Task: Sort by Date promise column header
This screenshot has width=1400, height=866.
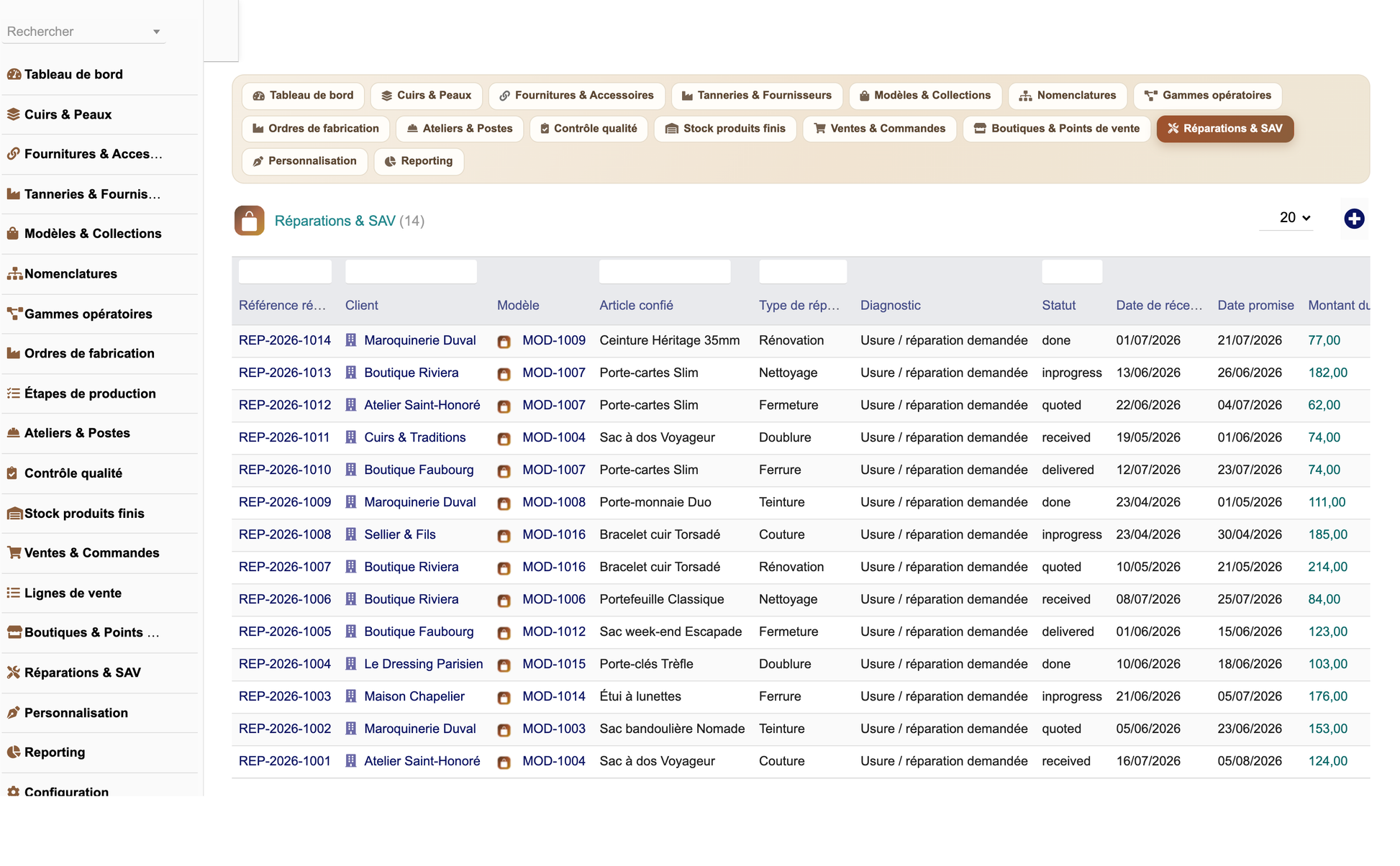Action: (1255, 305)
